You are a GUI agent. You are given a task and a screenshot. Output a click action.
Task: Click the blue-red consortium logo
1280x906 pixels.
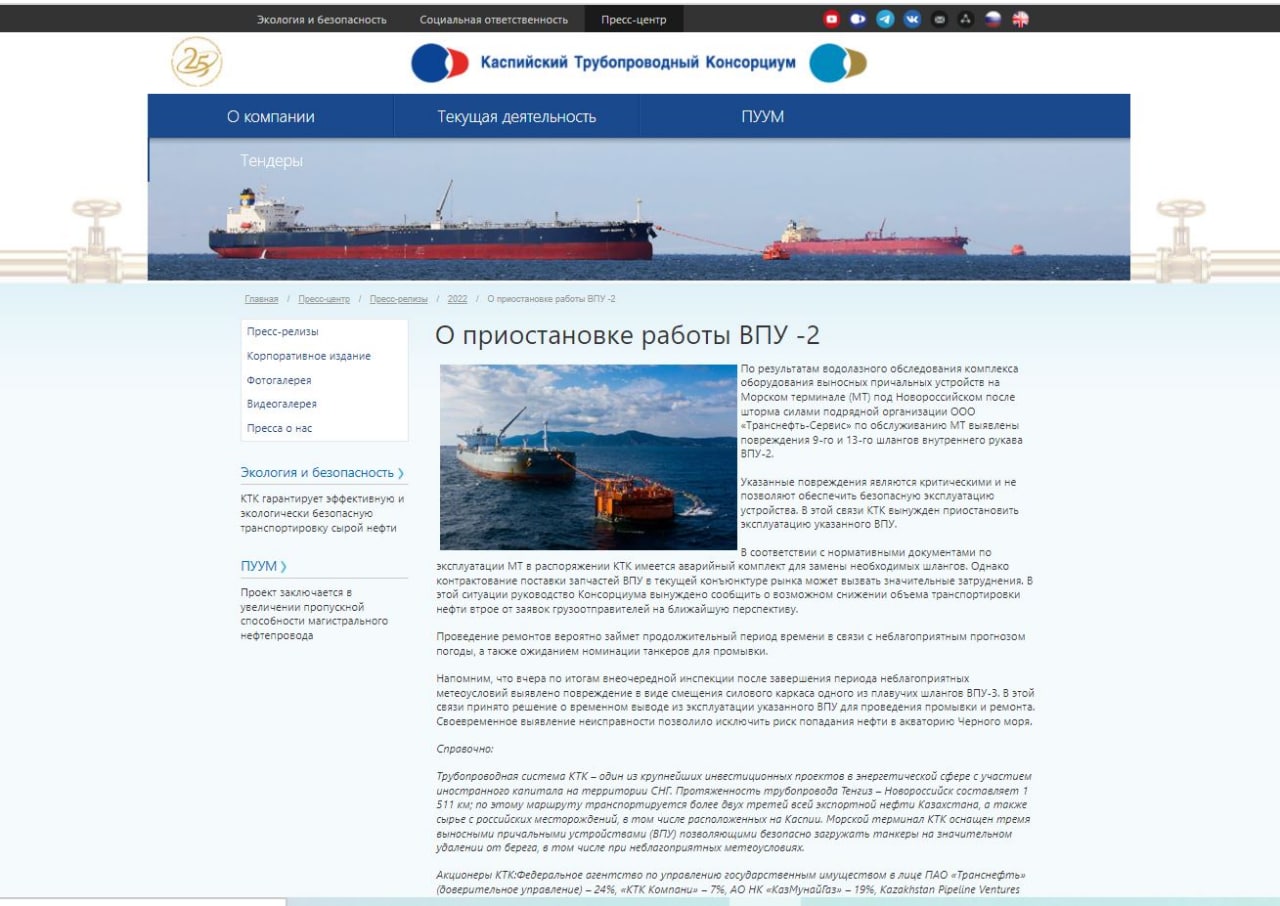(440, 63)
